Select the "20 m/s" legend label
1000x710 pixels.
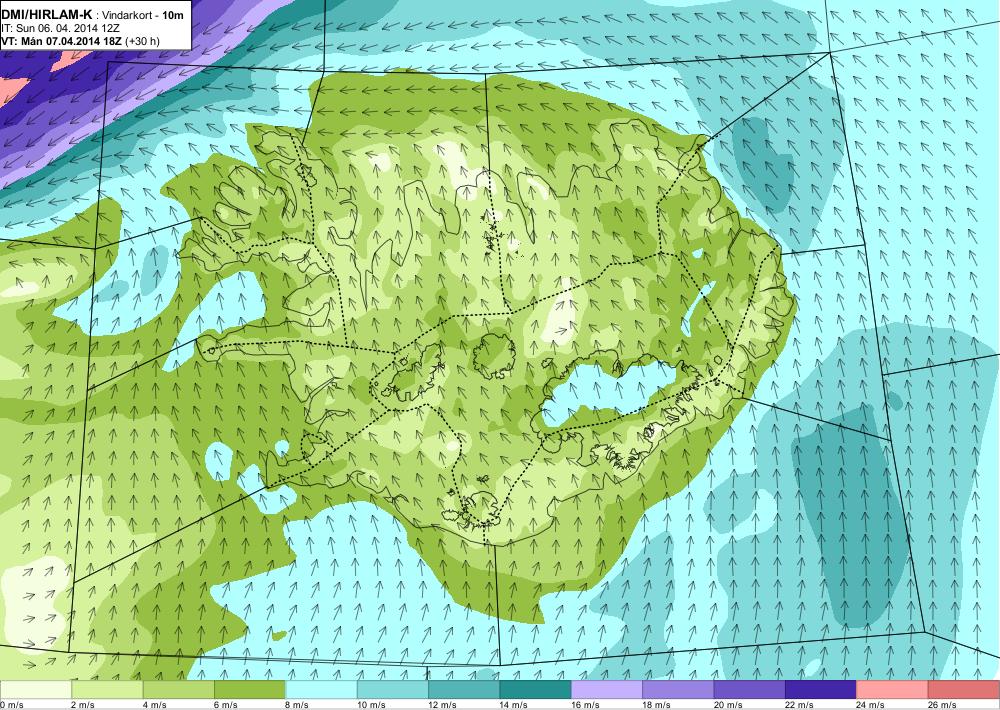(x=728, y=705)
